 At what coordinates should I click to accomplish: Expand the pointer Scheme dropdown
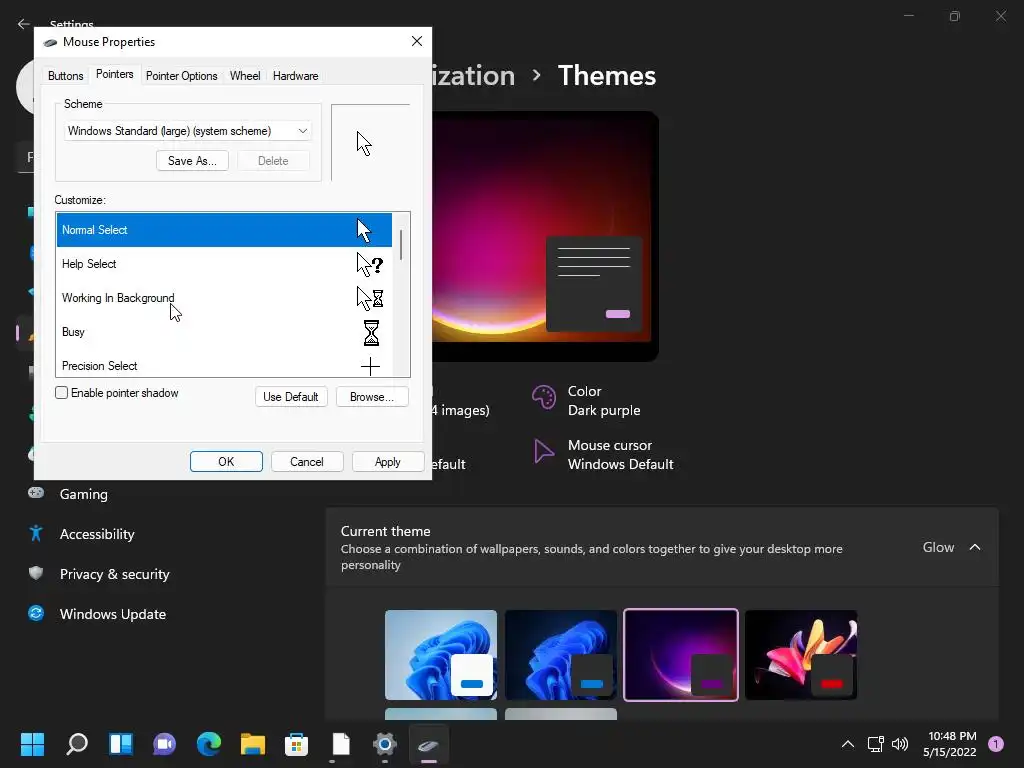(x=187, y=131)
